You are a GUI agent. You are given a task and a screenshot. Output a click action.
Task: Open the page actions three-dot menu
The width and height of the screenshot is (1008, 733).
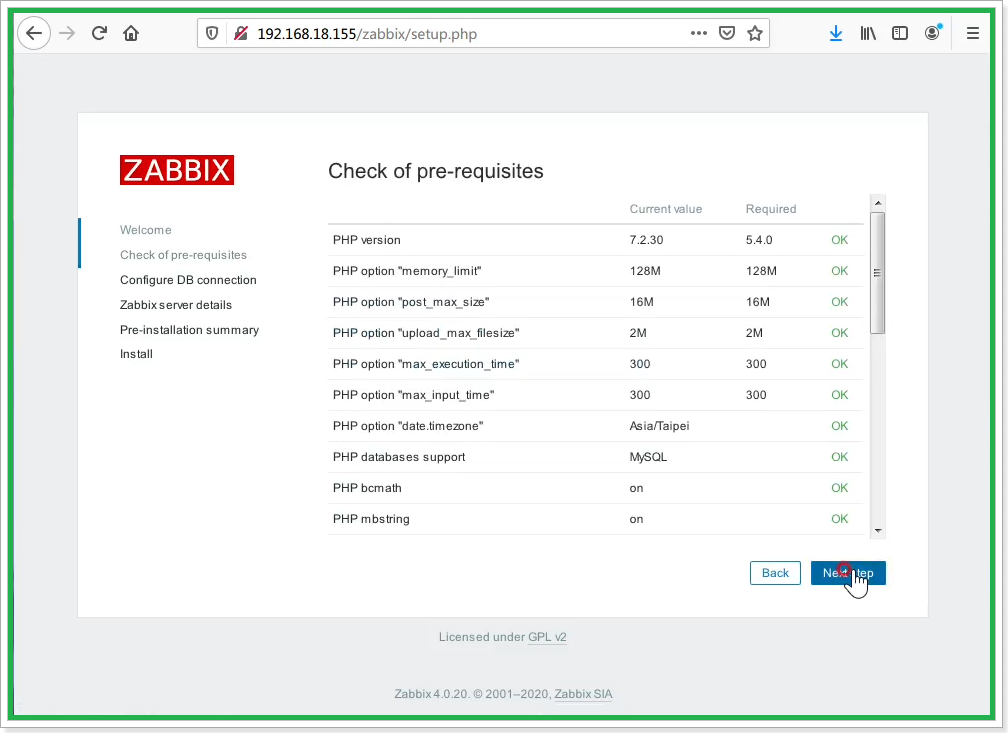pyautogui.click(x=699, y=33)
